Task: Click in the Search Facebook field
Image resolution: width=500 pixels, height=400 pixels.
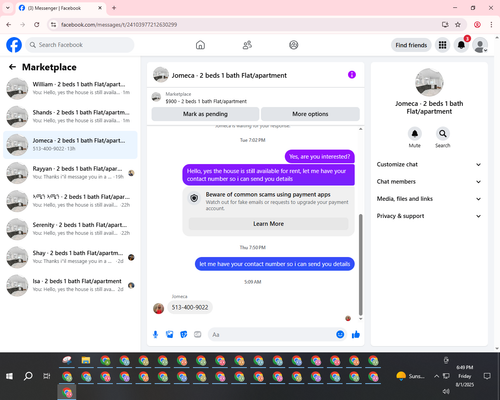Action: tap(80, 45)
